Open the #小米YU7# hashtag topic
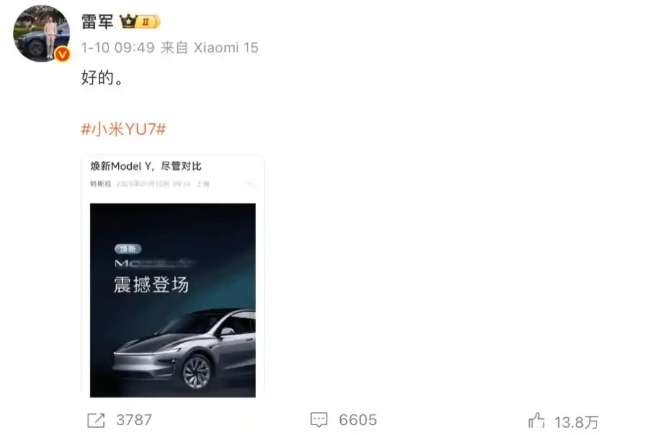656x435 pixels. pyautogui.click(x=123, y=129)
